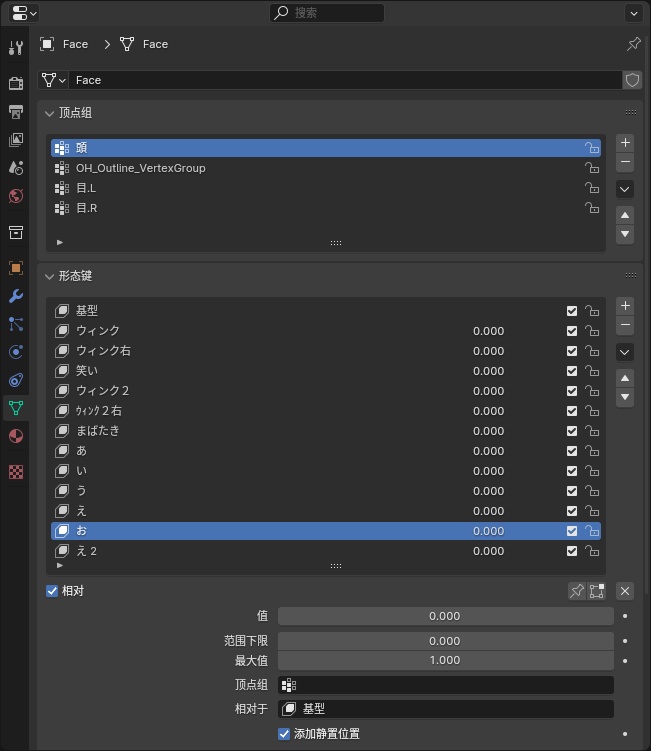
Task: Add a new shape key
Action: click(625, 306)
